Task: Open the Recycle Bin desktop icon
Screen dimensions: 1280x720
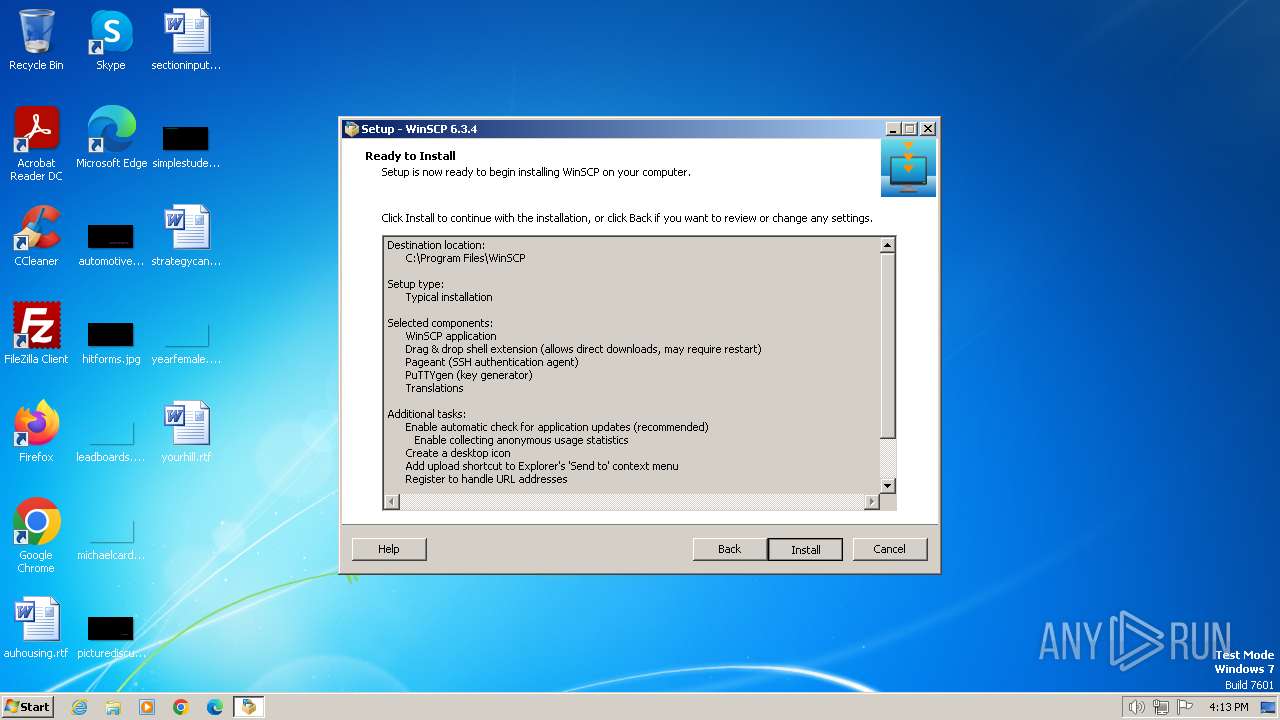Action: (36, 40)
